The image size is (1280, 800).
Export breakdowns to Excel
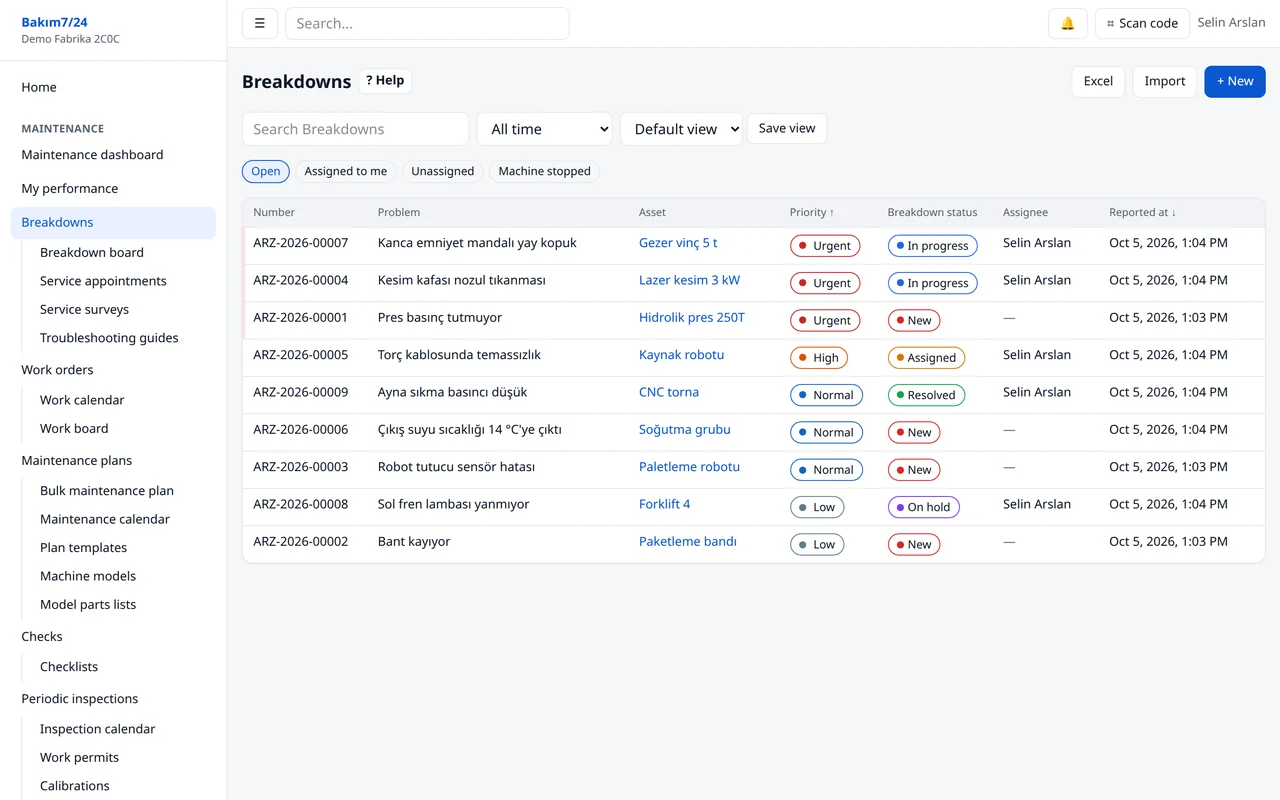coord(1098,81)
